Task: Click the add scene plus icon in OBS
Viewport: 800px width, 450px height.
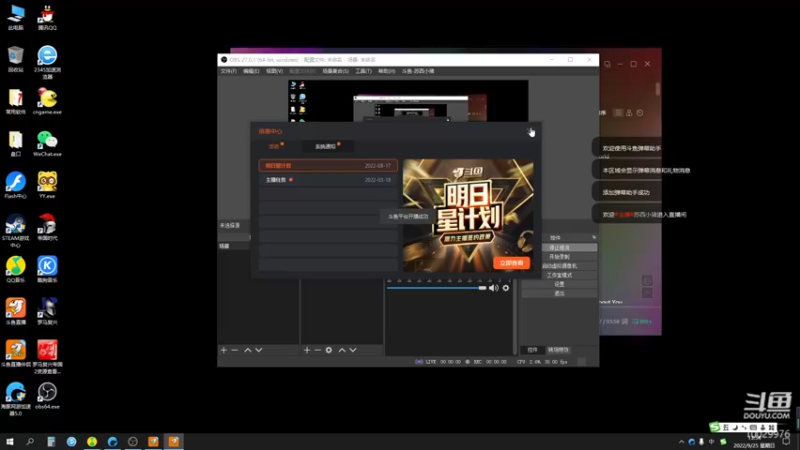Action: click(223, 350)
